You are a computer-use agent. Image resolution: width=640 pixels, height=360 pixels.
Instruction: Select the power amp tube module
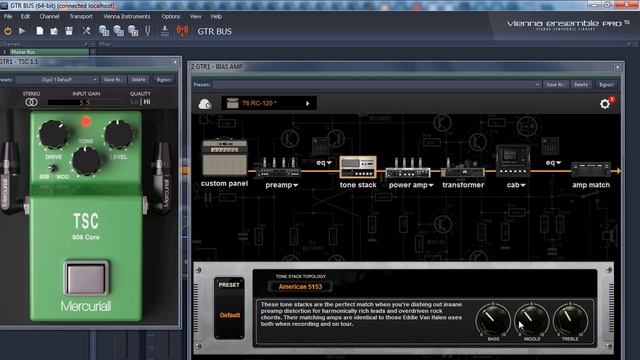pyautogui.click(x=408, y=167)
